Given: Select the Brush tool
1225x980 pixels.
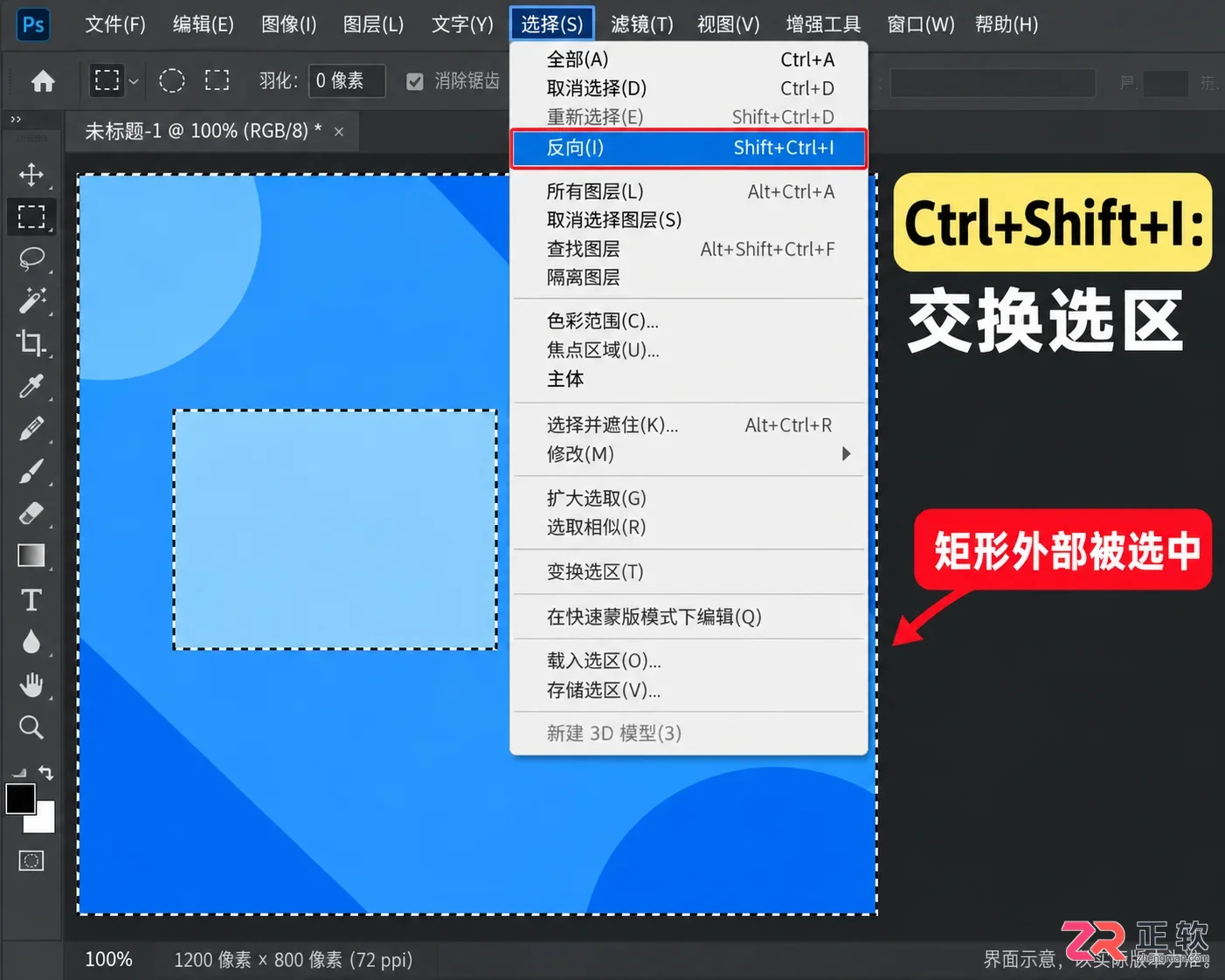Looking at the screenshot, I should (31, 472).
